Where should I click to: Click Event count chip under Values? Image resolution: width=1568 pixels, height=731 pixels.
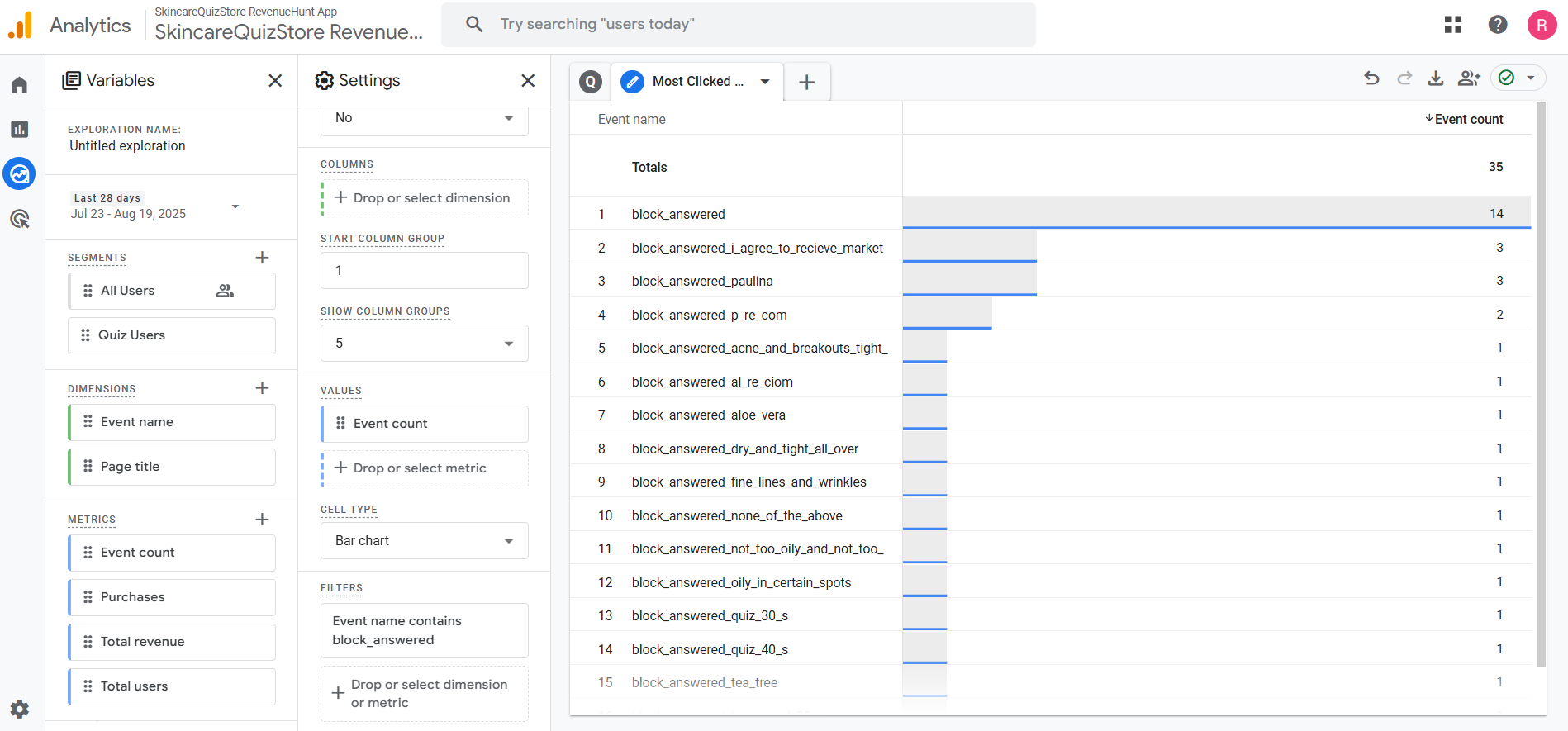(x=425, y=424)
